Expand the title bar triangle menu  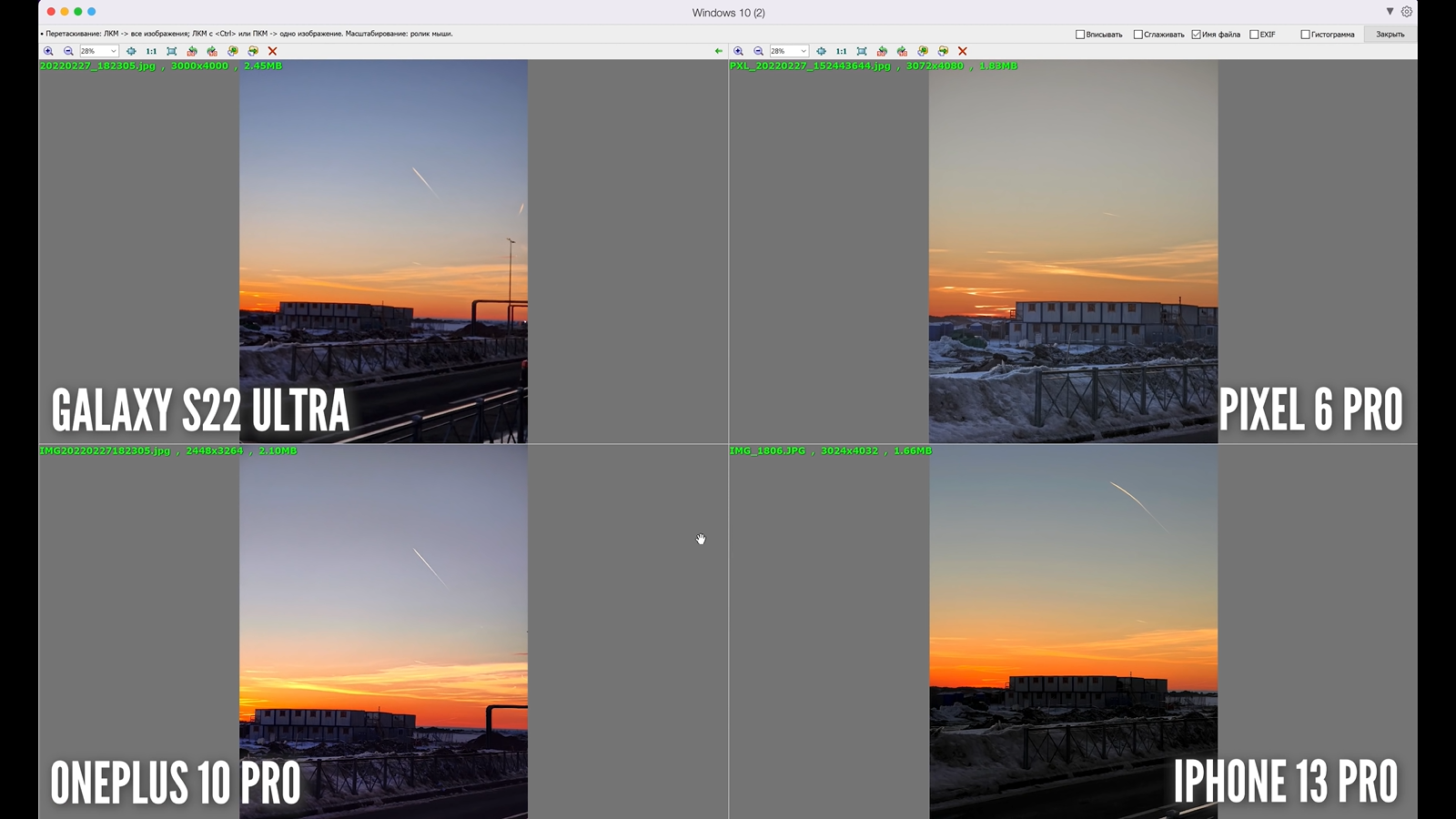pyautogui.click(x=1390, y=12)
